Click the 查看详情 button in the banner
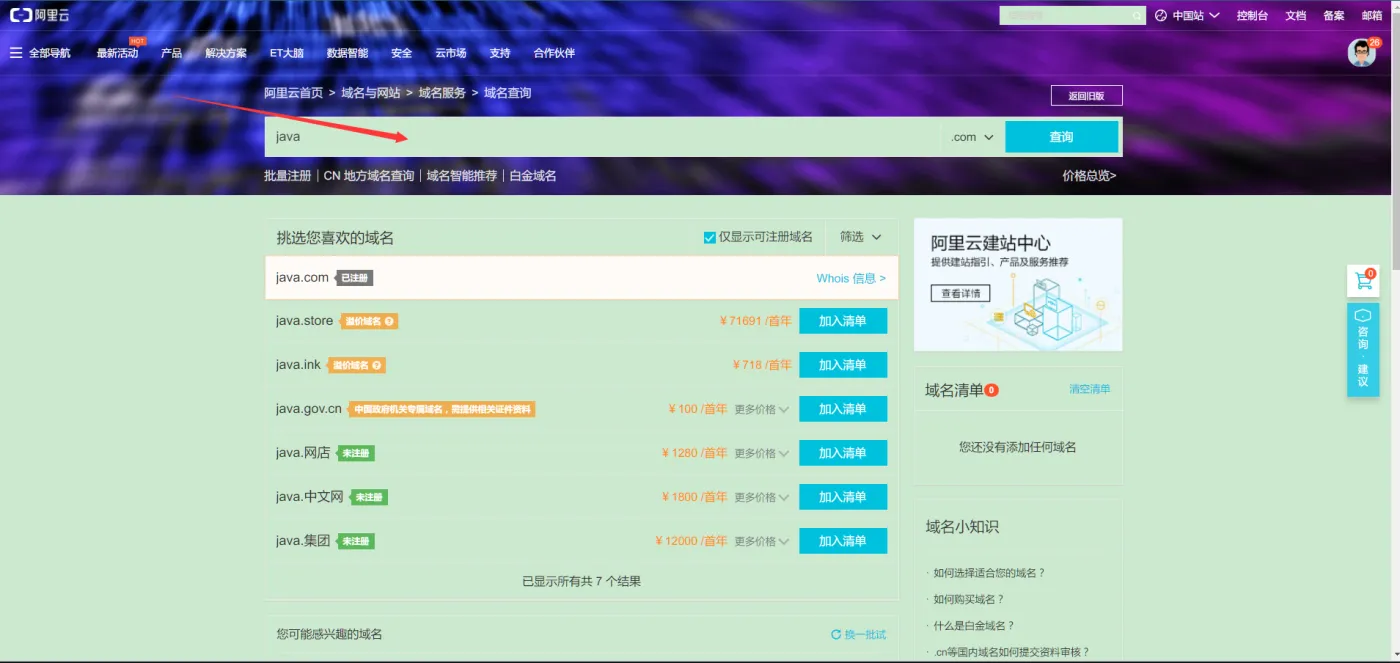Viewport: 1400px width, 663px height. pos(961,293)
